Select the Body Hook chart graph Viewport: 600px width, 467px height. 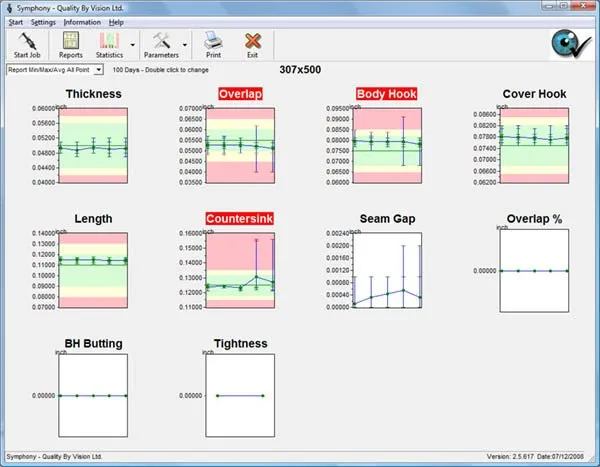[x=387, y=145]
